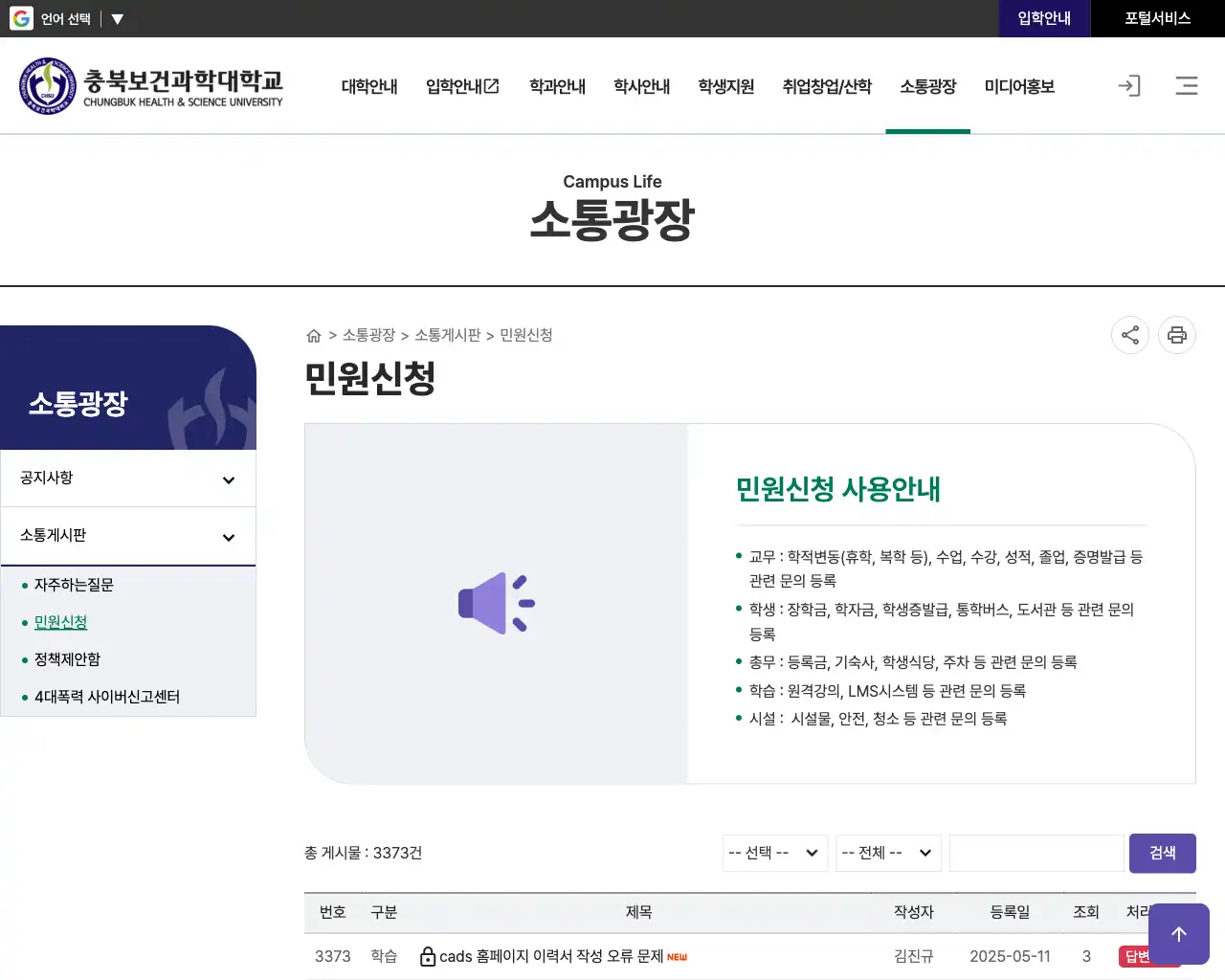1225x980 pixels.
Task: Open the 소통광장 main menu
Action: 928,86
